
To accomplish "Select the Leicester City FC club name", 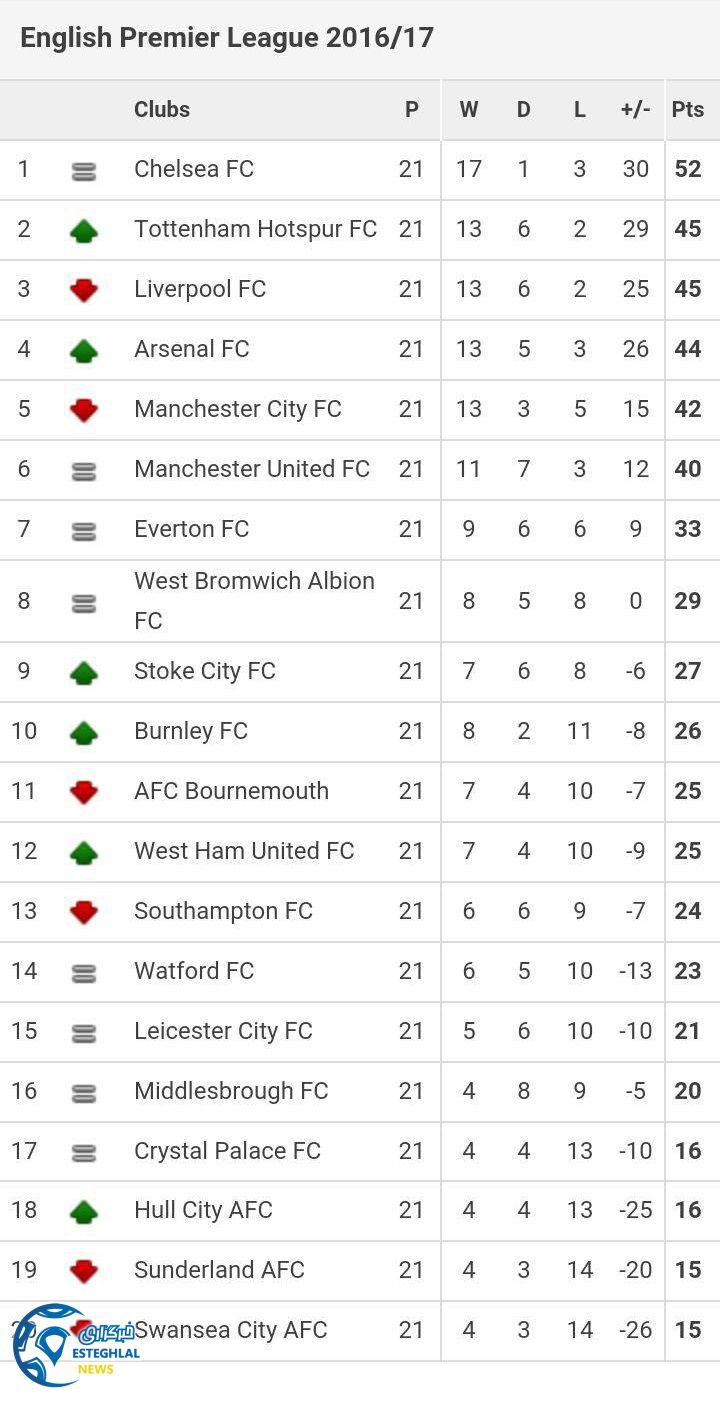I will coord(223,1031).
